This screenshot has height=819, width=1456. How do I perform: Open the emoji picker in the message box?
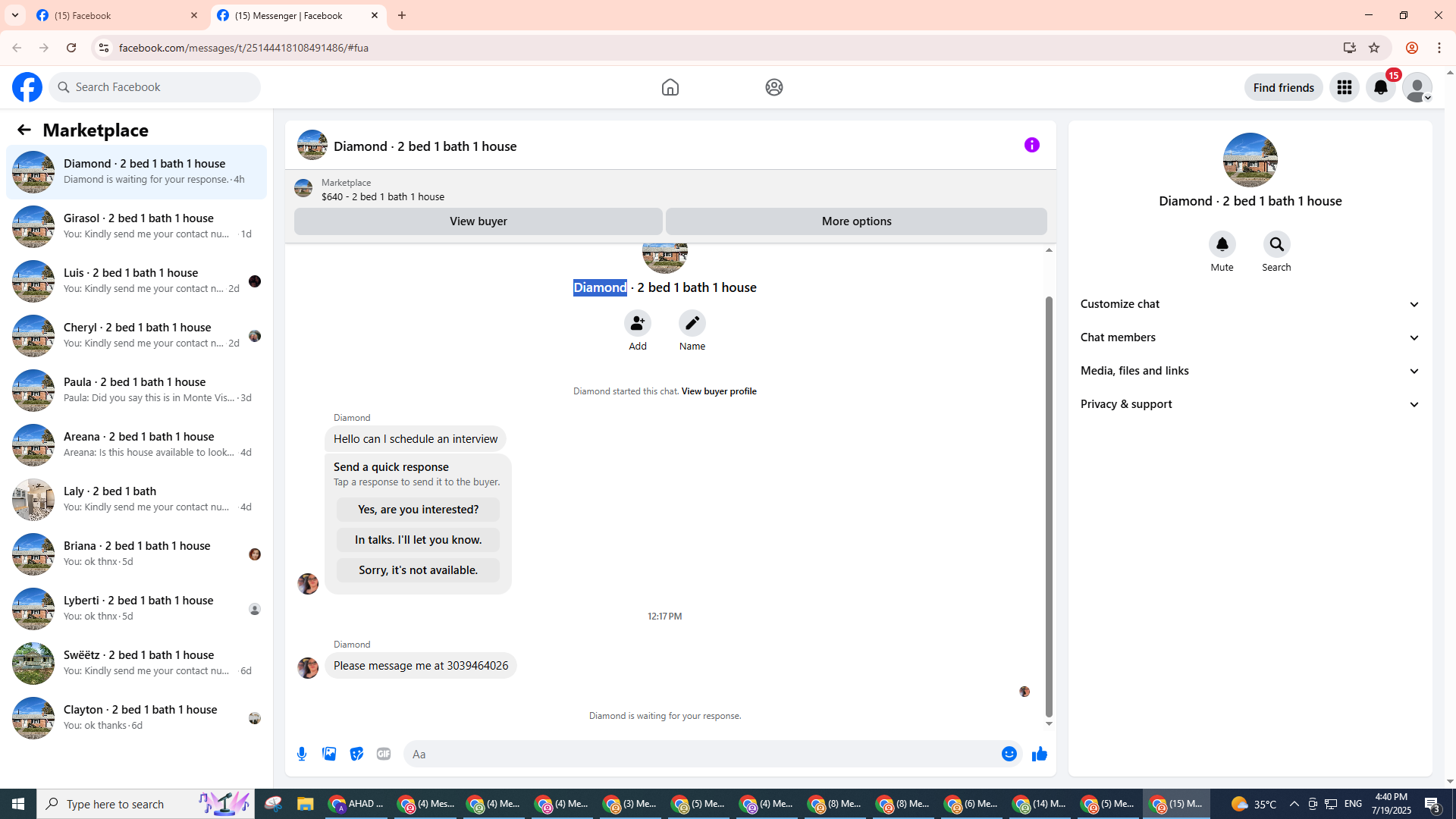click(1009, 754)
